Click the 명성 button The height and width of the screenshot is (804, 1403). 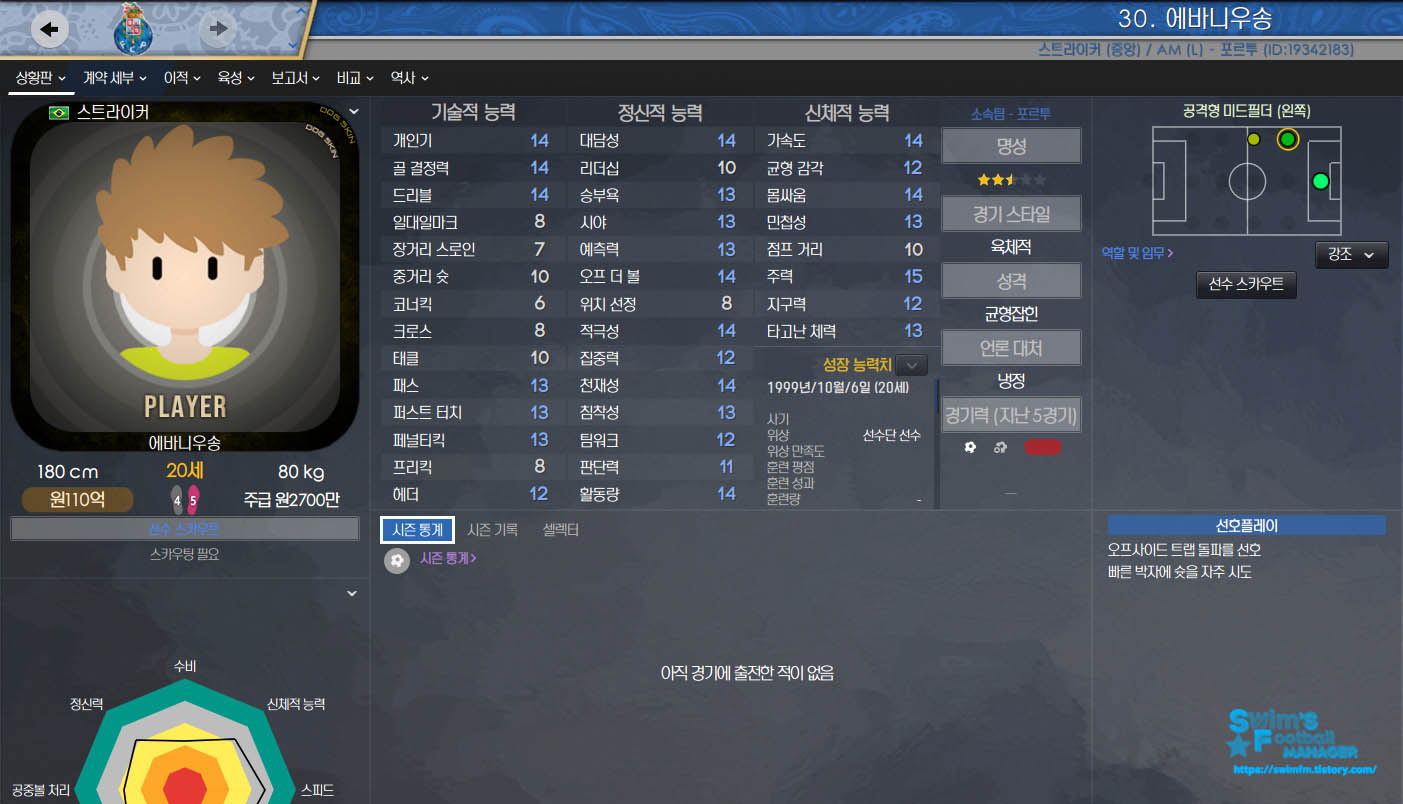(1012, 146)
